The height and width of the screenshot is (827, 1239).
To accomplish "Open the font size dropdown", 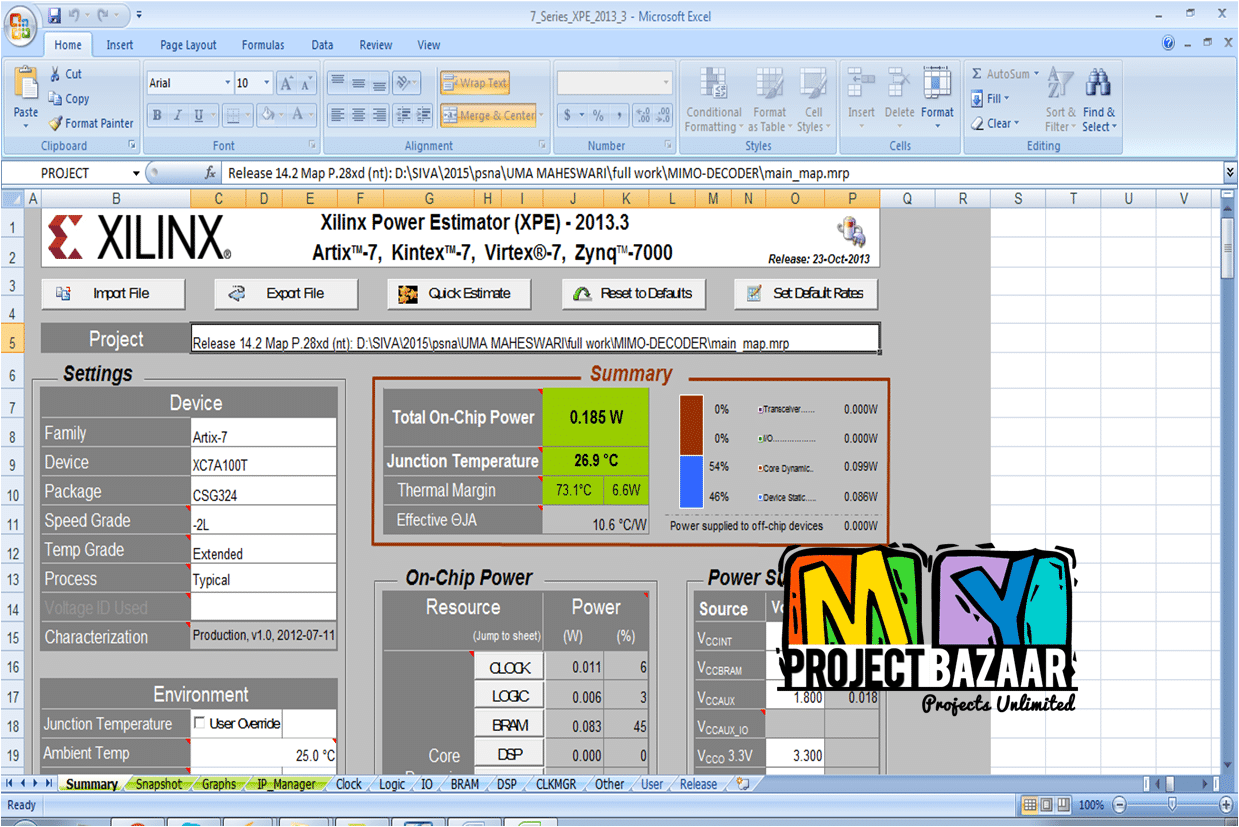I will coord(266,83).
